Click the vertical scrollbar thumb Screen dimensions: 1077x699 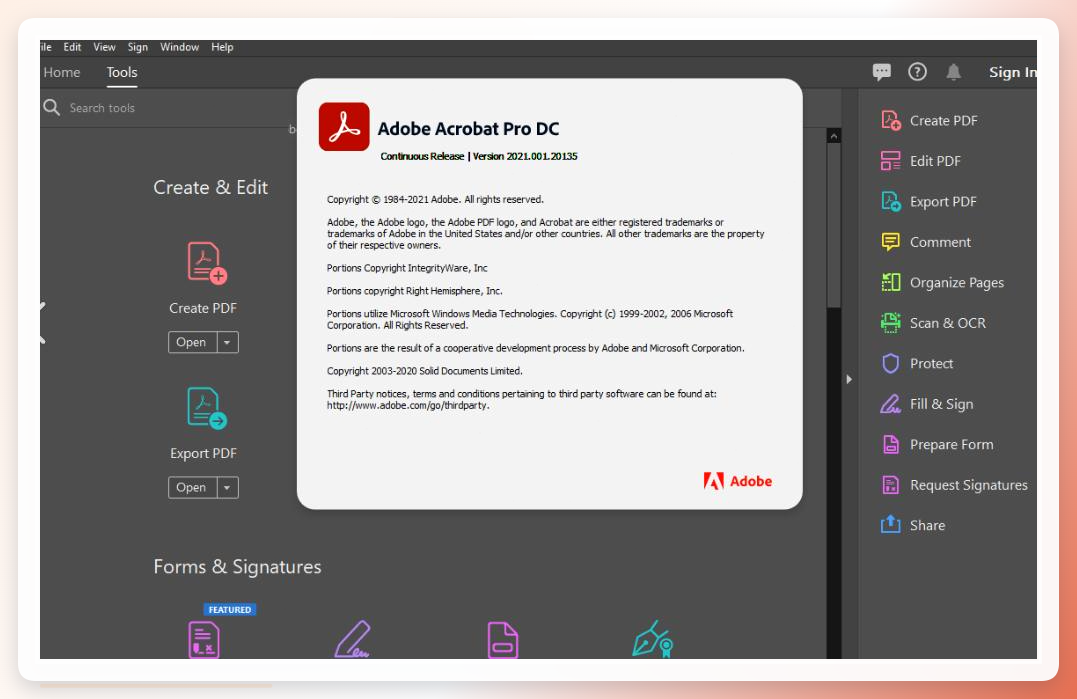click(834, 225)
